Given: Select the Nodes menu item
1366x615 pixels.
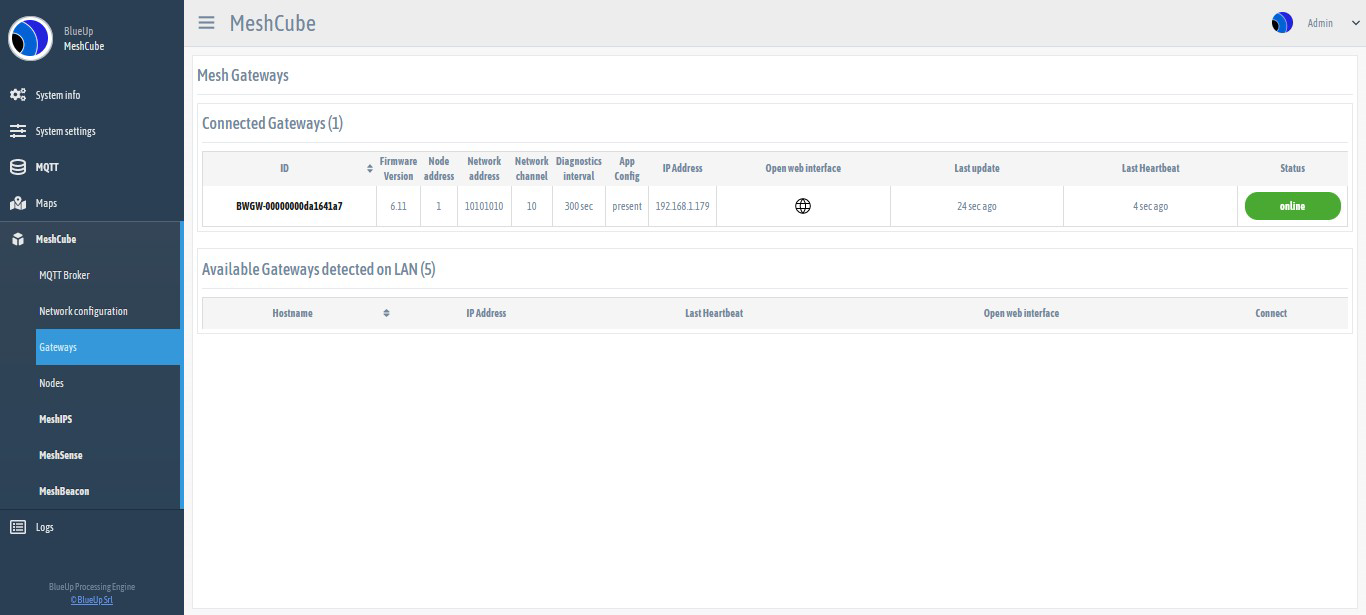Looking at the screenshot, I should coord(51,383).
